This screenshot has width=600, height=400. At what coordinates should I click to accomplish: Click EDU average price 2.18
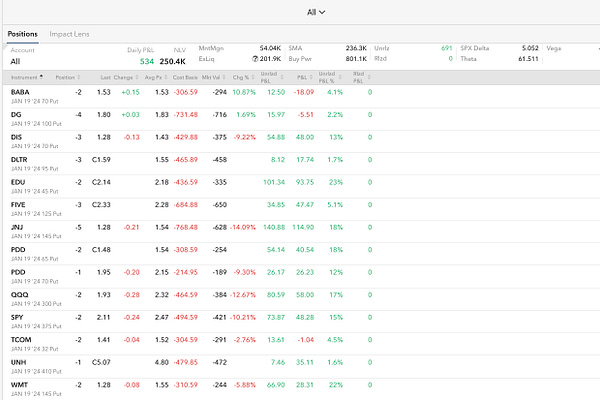(x=161, y=182)
